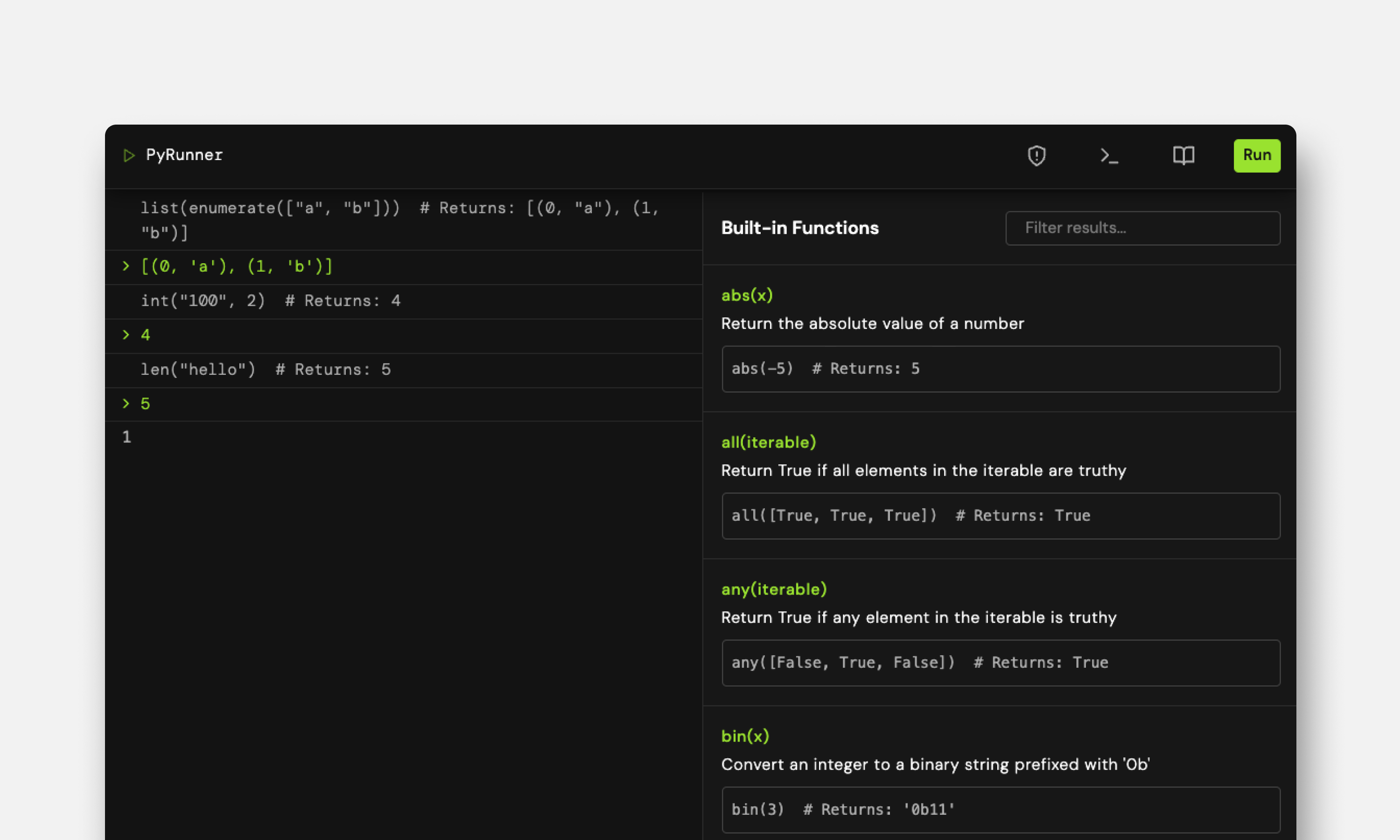The image size is (1400, 840).
Task: Click editor line number 1
Action: [x=127, y=437]
